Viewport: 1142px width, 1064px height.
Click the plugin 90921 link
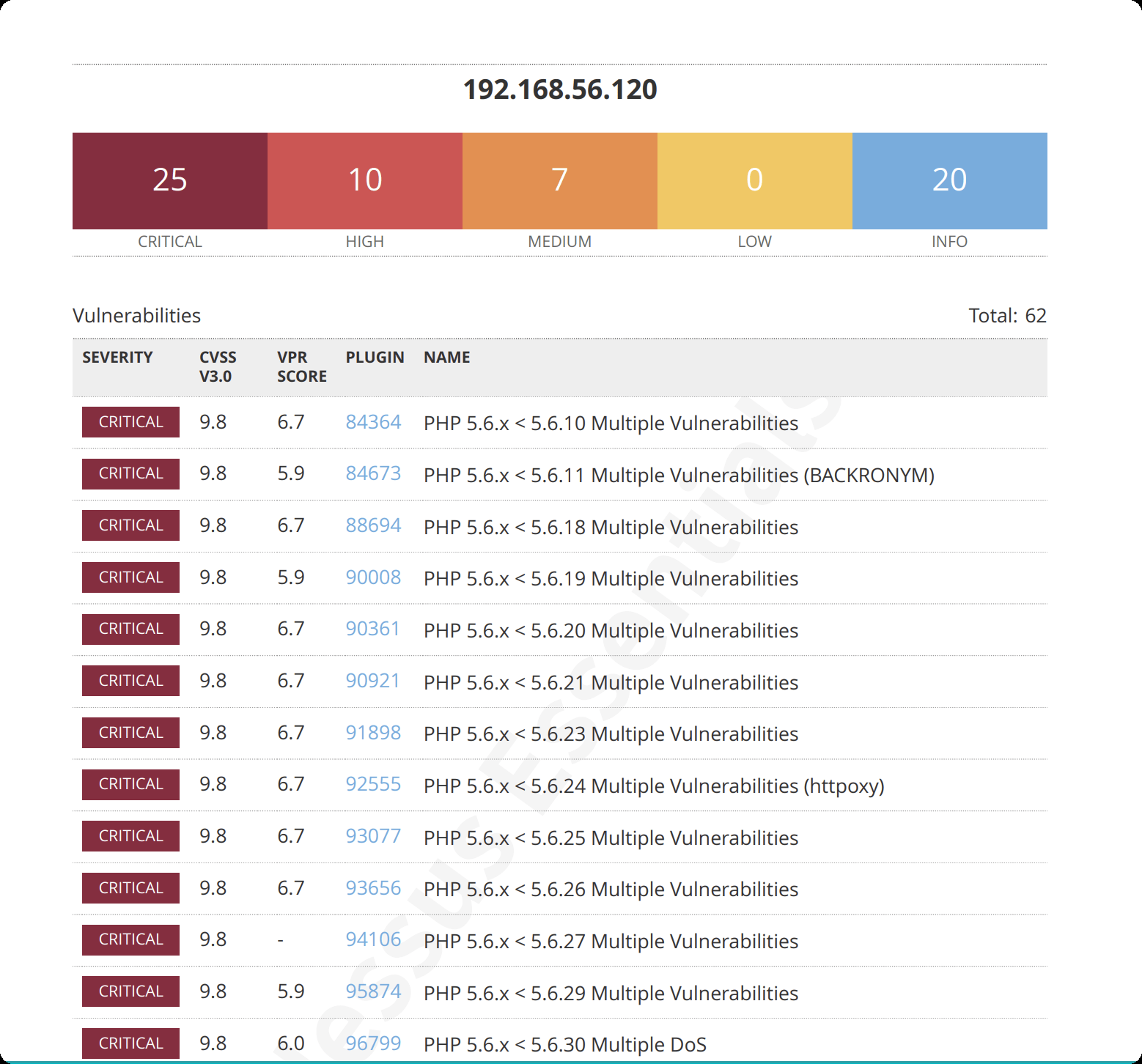(373, 681)
